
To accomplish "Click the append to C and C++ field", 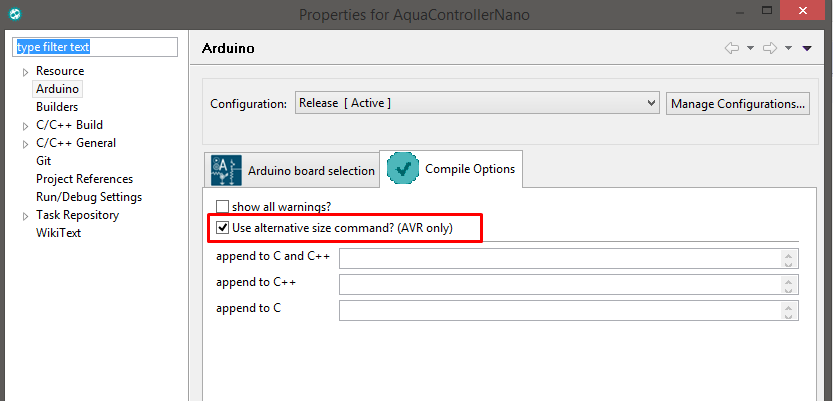I will (x=560, y=259).
